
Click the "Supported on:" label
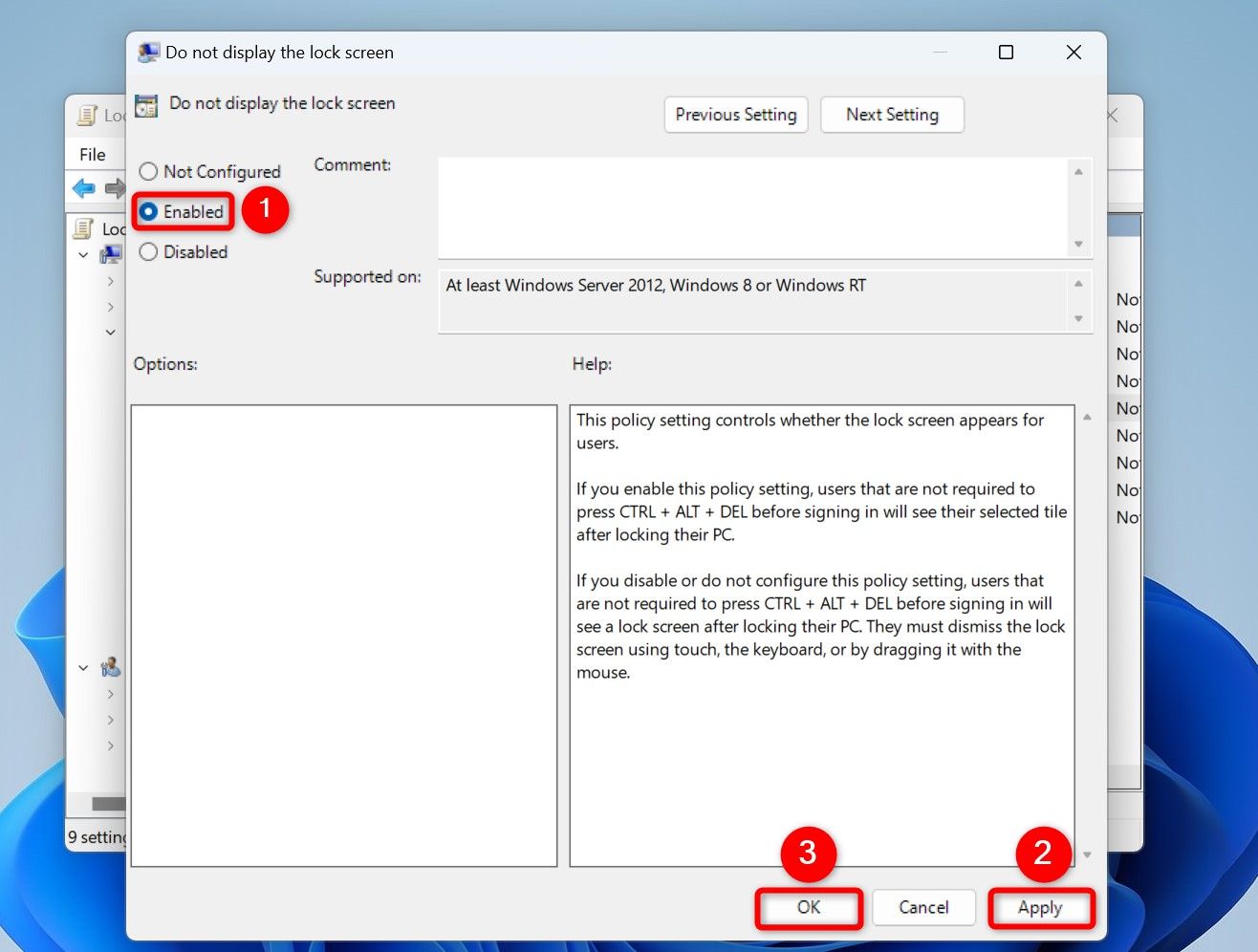click(x=367, y=276)
